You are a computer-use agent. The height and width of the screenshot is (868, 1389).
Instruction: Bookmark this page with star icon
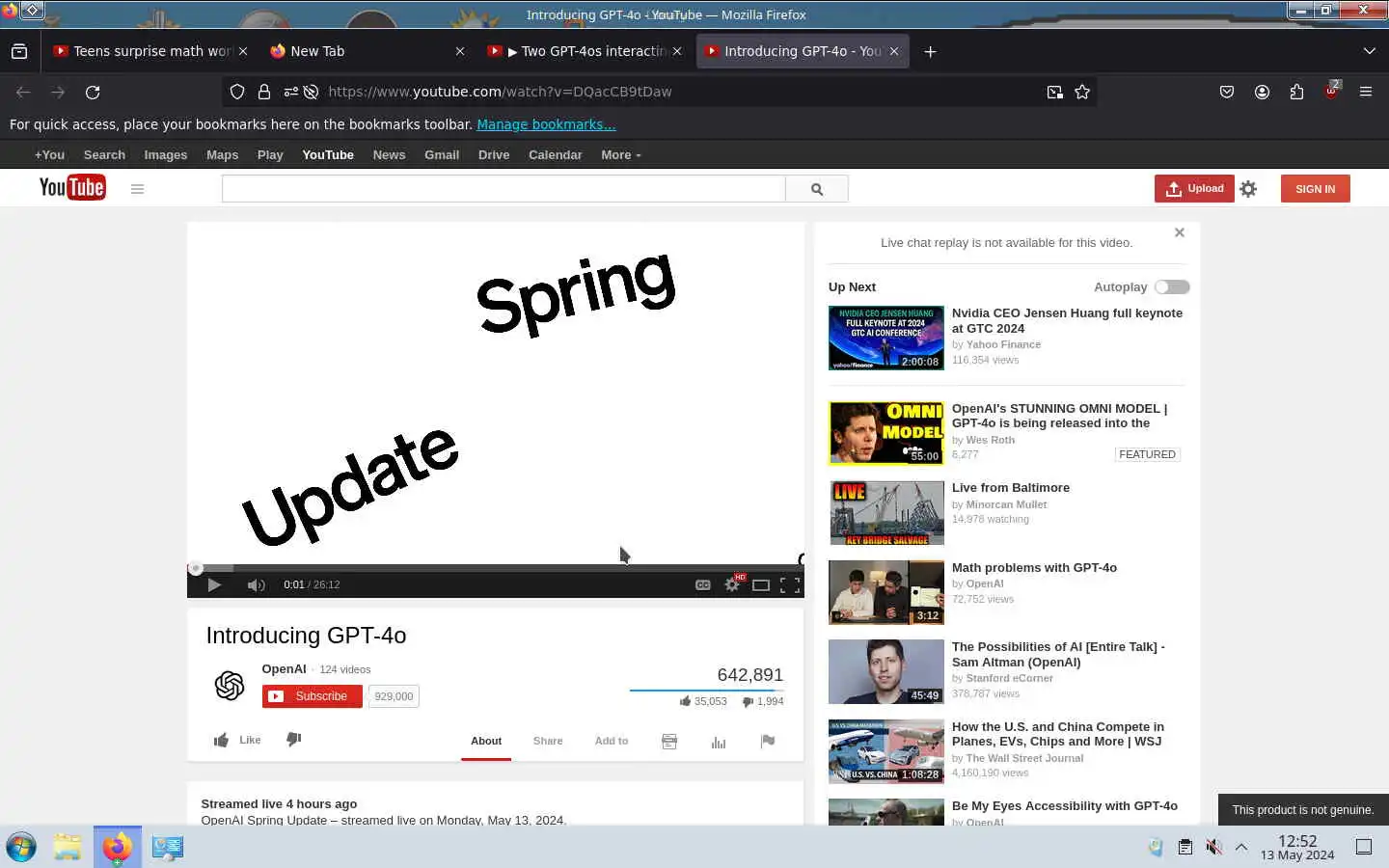pos(1082,92)
